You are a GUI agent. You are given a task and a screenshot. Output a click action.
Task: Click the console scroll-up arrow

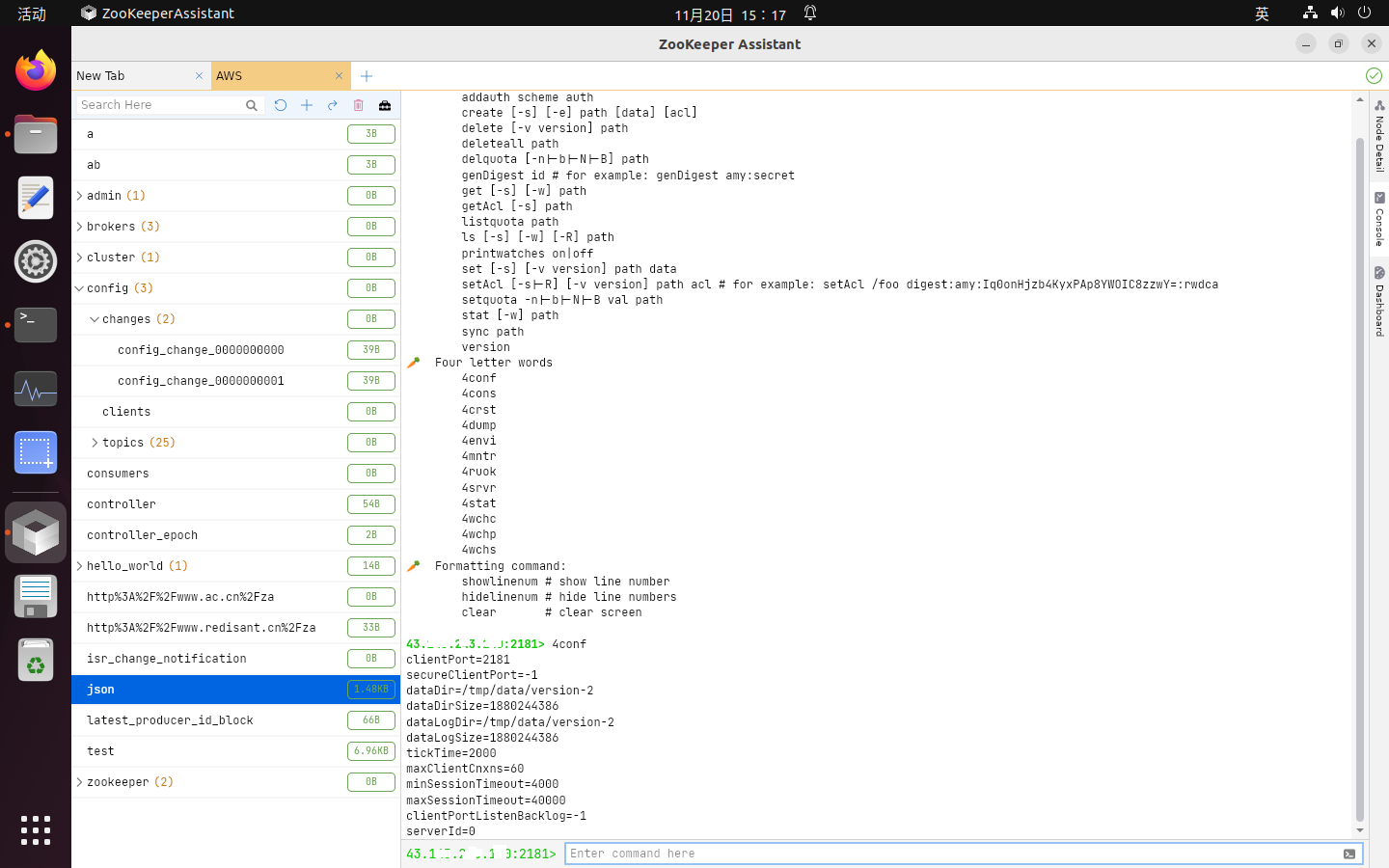(1360, 99)
